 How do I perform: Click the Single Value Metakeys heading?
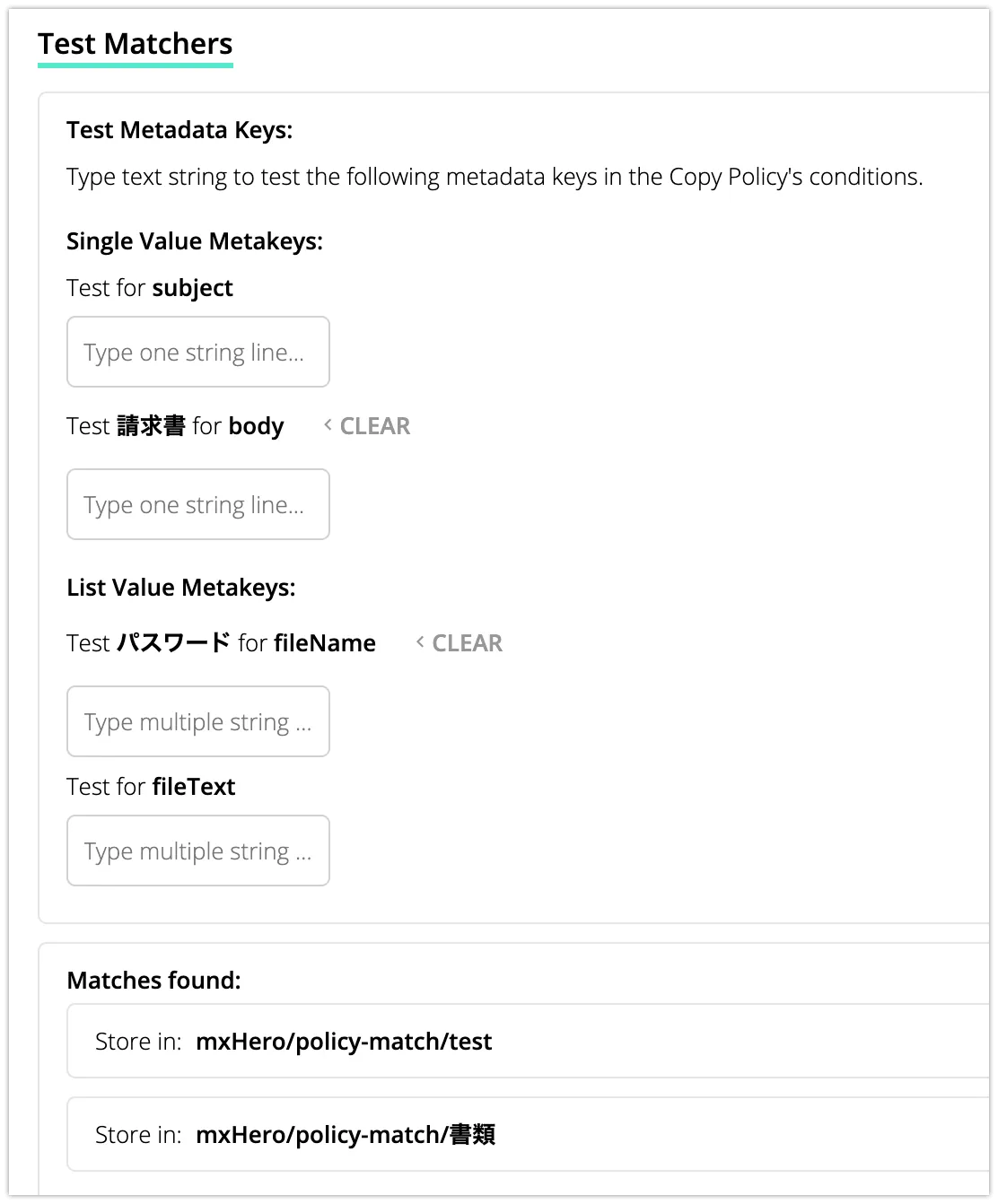(195, 241)
